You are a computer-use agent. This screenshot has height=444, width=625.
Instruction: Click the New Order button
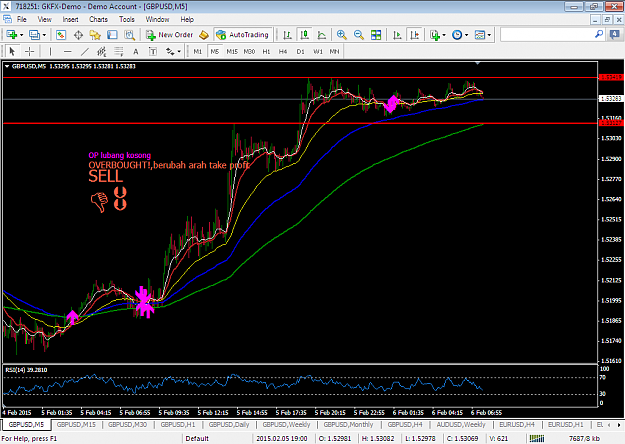point(169,35)
